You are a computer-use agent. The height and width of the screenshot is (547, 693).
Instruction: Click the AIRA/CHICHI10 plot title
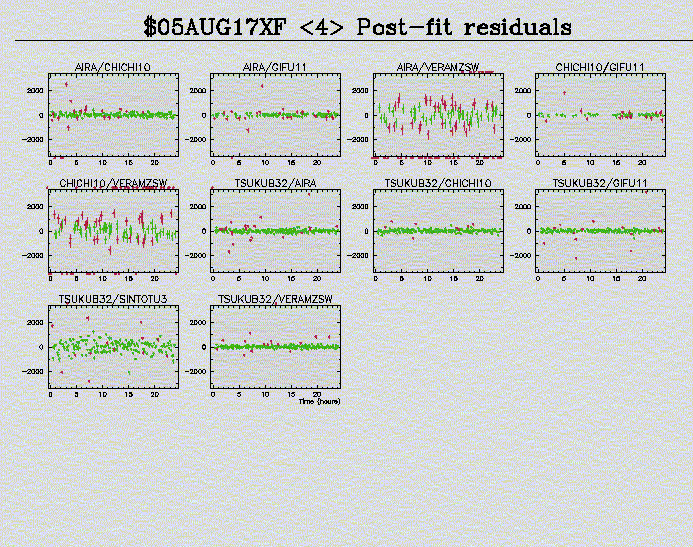point(113,67)
